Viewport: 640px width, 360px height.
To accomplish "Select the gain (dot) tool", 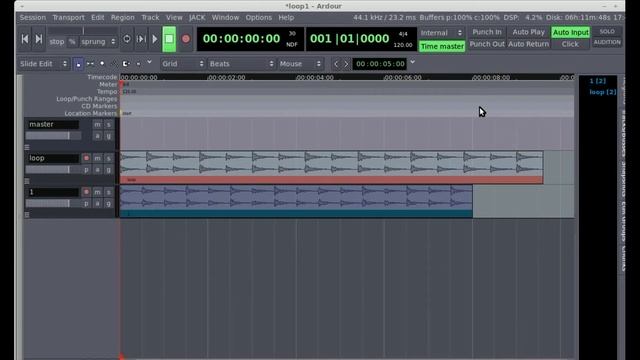I will click(102, 64).
